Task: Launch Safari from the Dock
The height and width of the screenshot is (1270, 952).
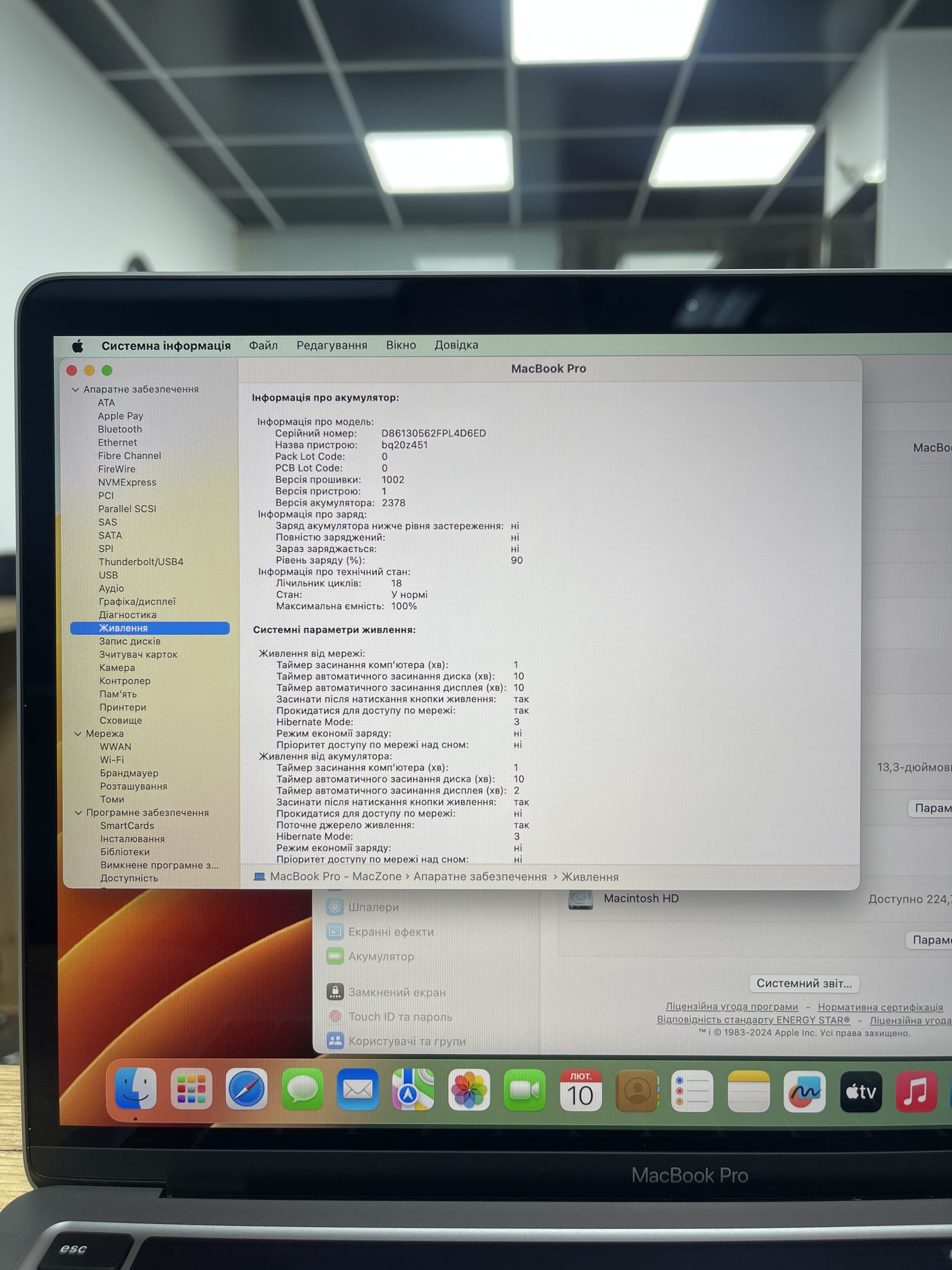Action: coord(246,1089)
